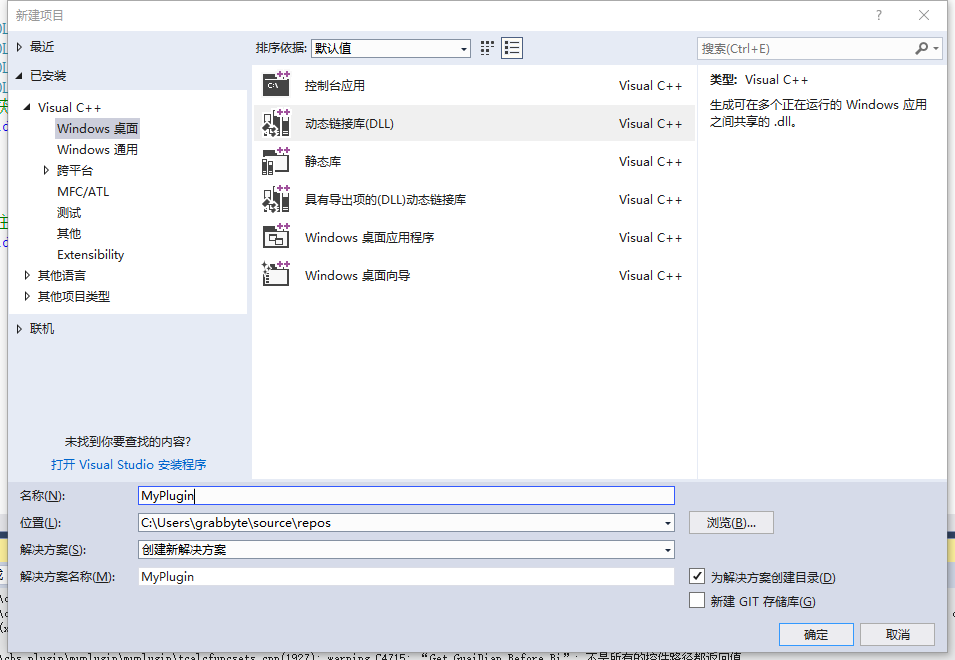The height and width of the screenshot is (660, 955).
Task: Switch to small icons grid view
Action: (x=487, y=48)
